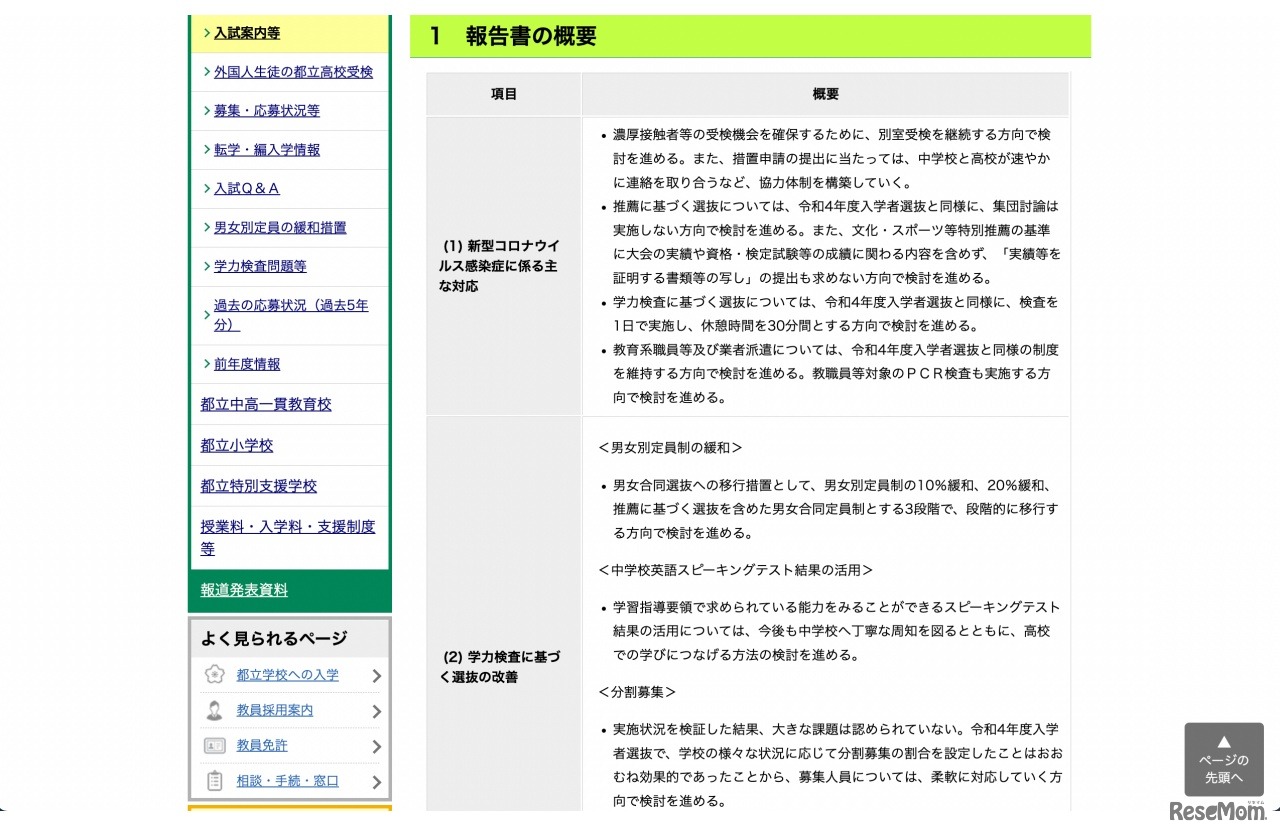Click the chevron arrow for 都立学校への入学
Viewport: 1280px width, 834px height.
377,676
